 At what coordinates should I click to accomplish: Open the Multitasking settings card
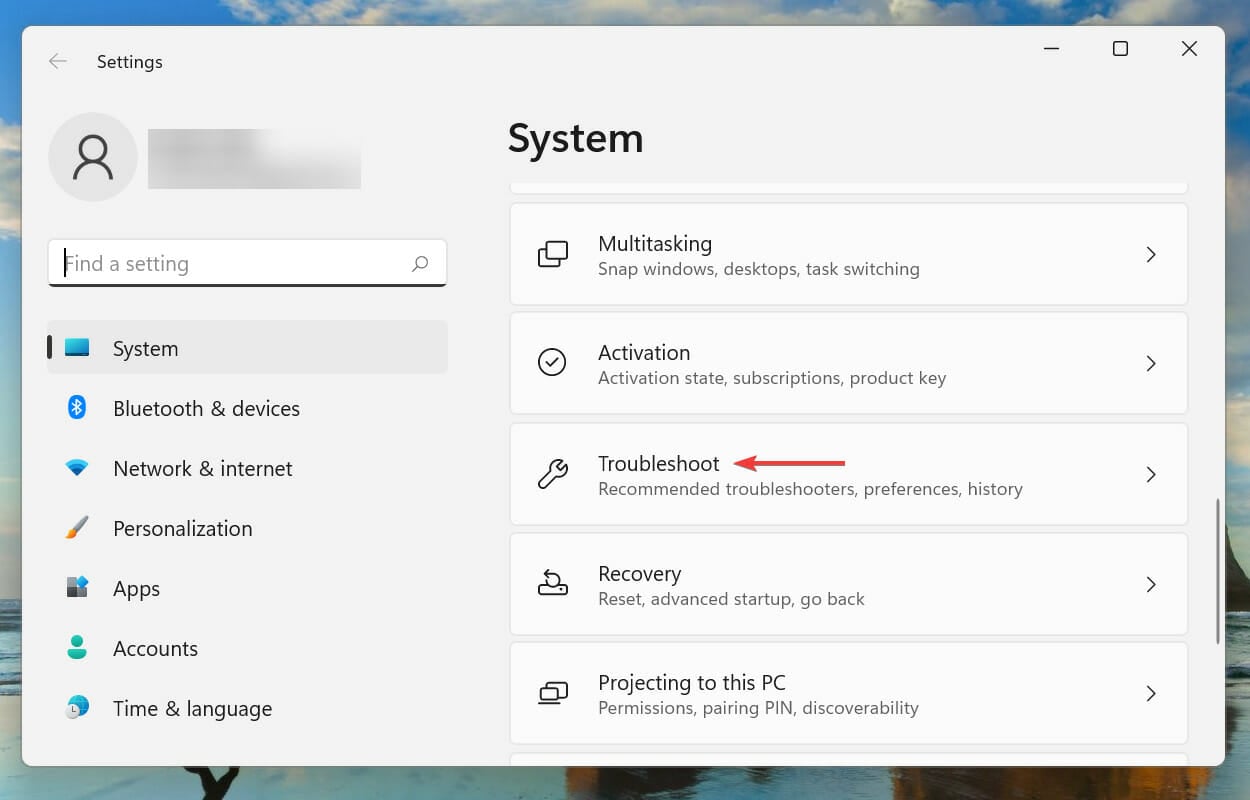[x=849, y=254]
